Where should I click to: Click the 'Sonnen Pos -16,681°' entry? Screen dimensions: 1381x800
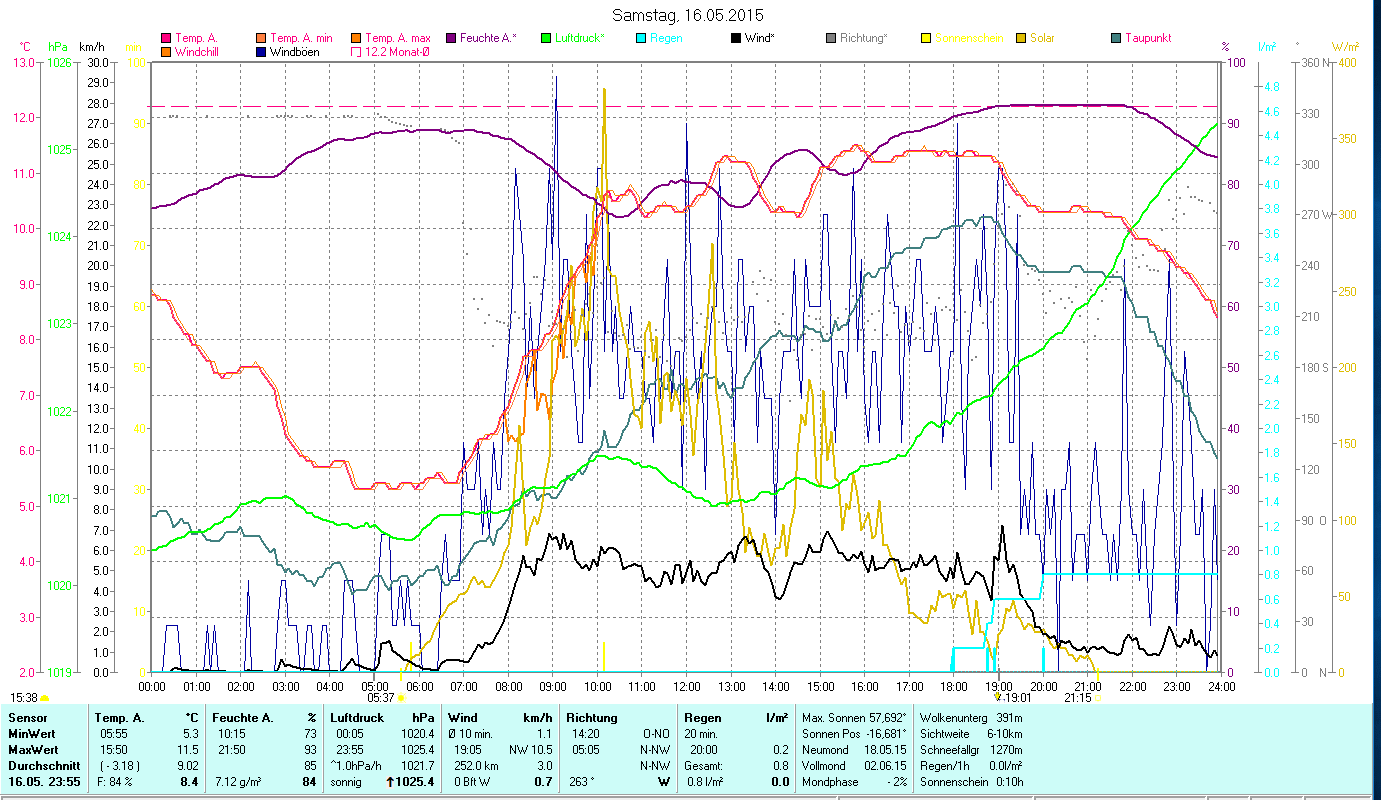(x=855, y=734)
